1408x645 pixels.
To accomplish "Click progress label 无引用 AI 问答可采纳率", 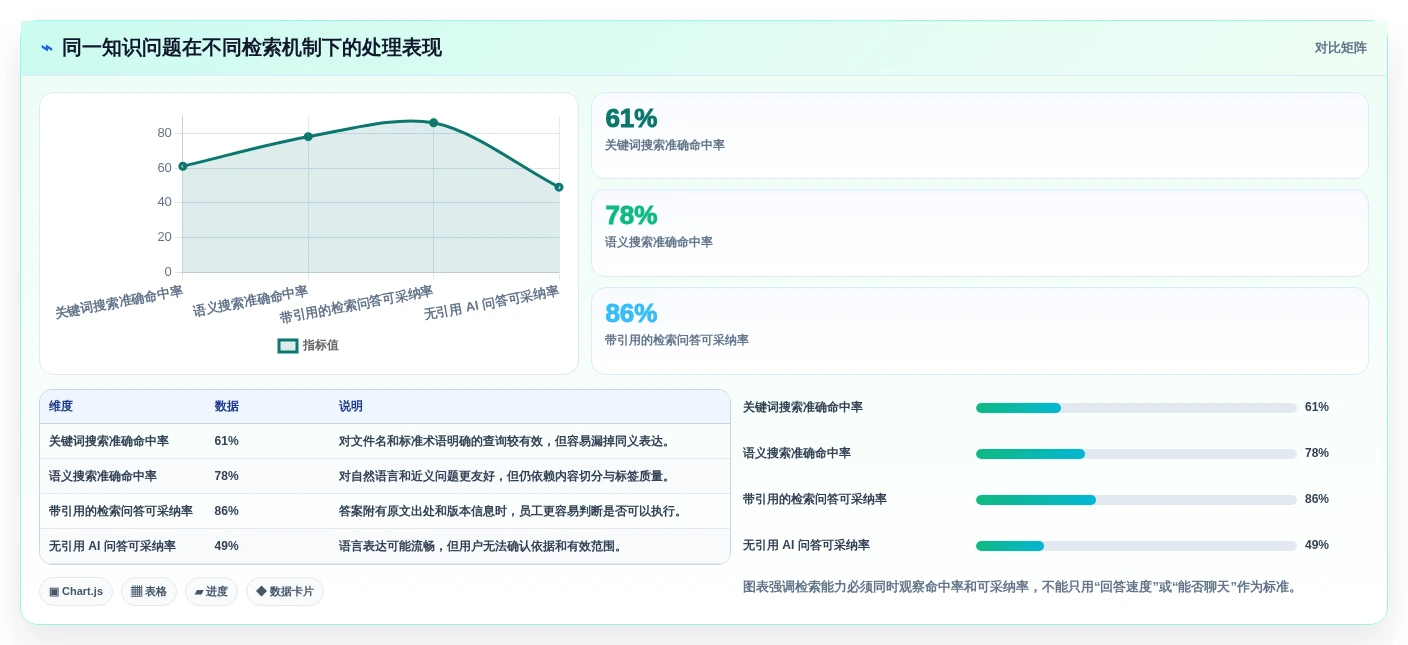I will tap(806, 545).
